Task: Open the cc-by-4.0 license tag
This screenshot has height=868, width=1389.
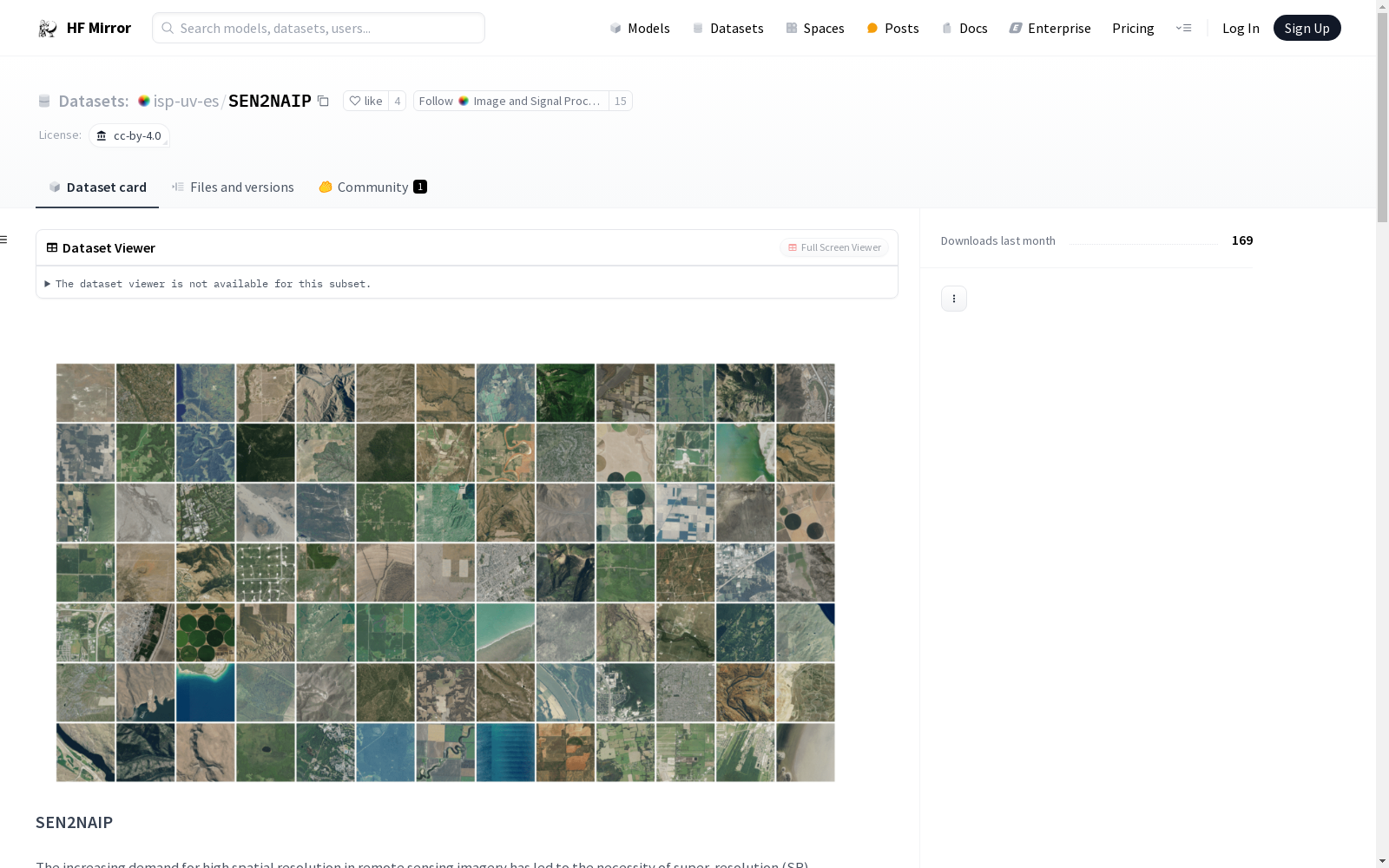Action: (x=128, y=136)
